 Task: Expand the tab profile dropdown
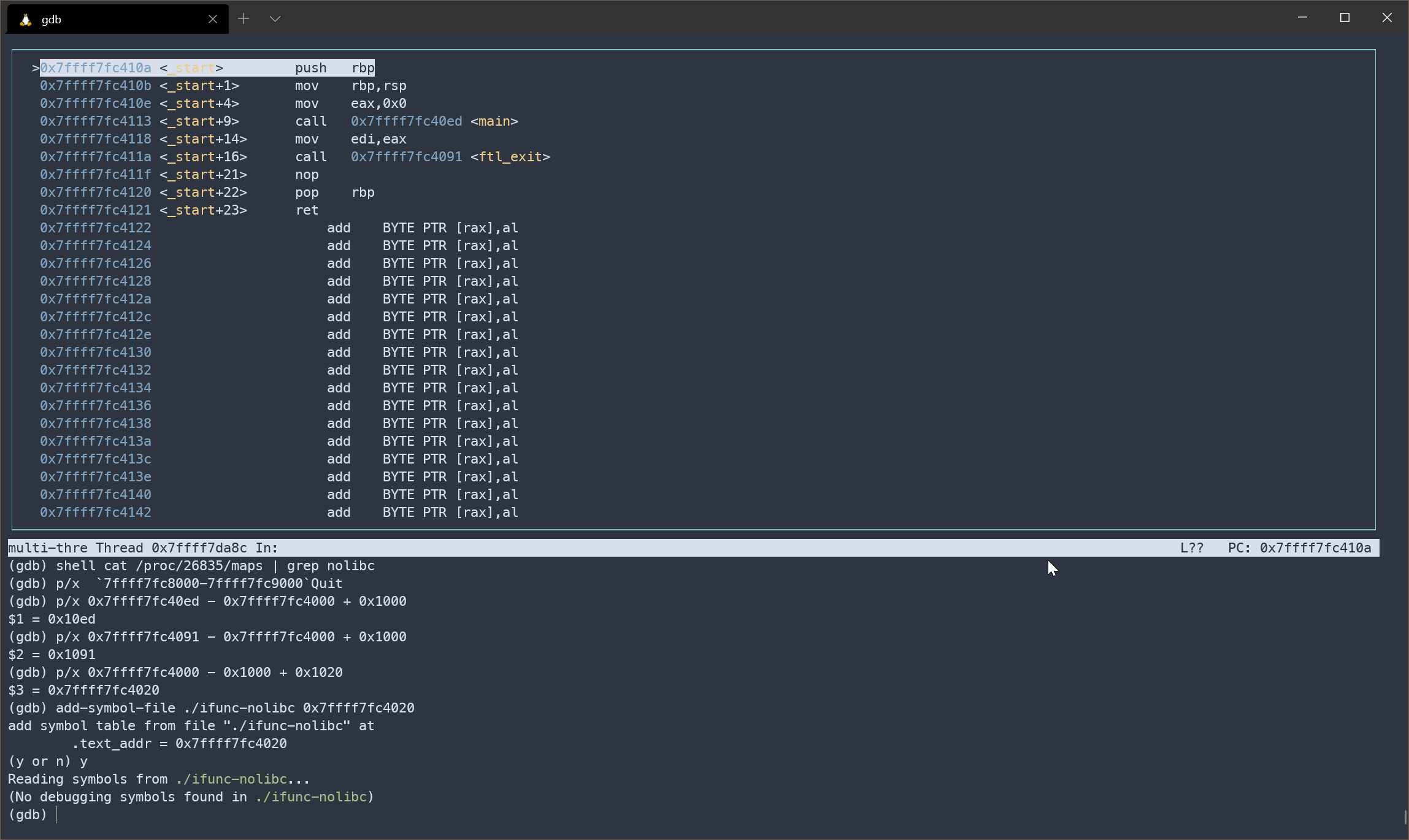[x=275, y=19]
